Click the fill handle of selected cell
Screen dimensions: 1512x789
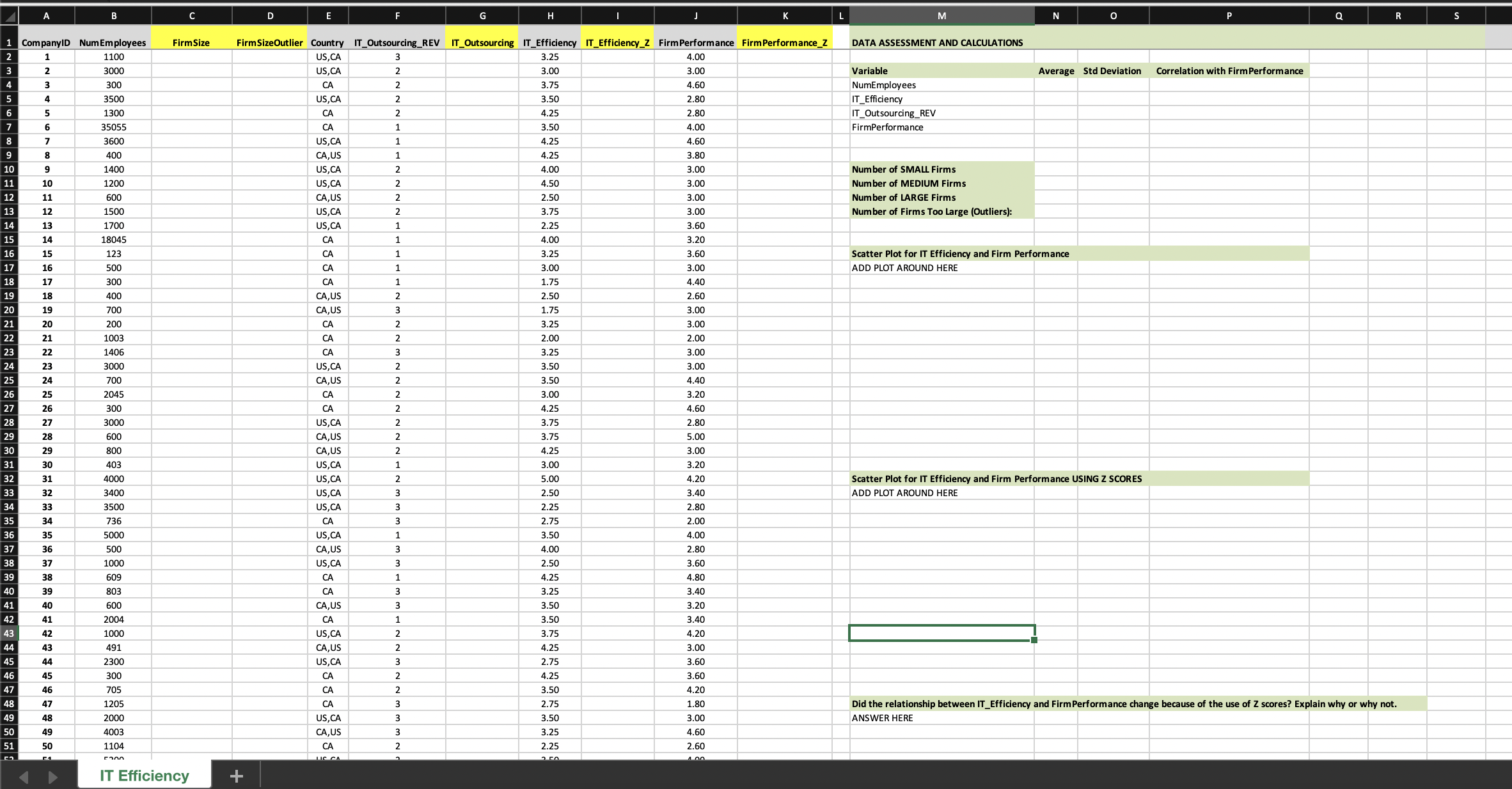(x=1034, y=640)
